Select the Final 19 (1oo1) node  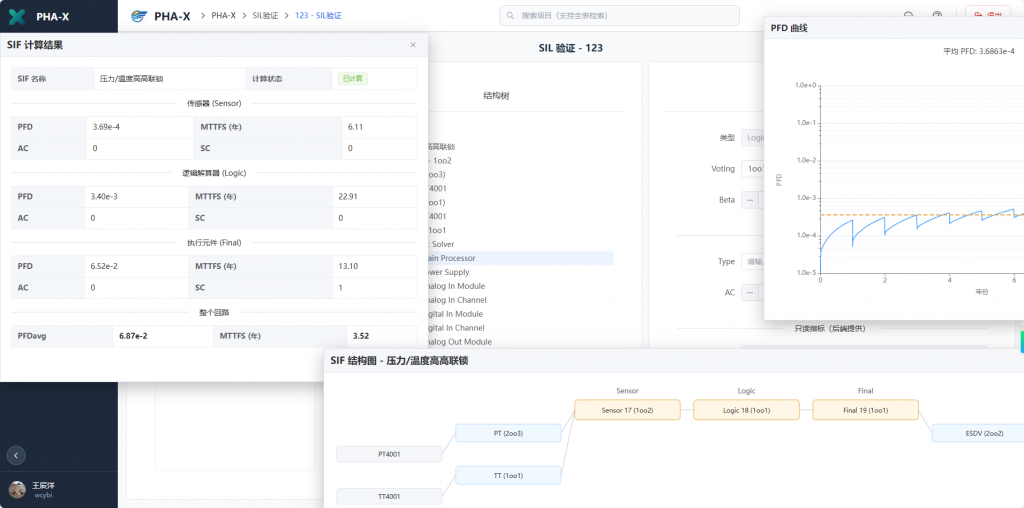[865, 410]
